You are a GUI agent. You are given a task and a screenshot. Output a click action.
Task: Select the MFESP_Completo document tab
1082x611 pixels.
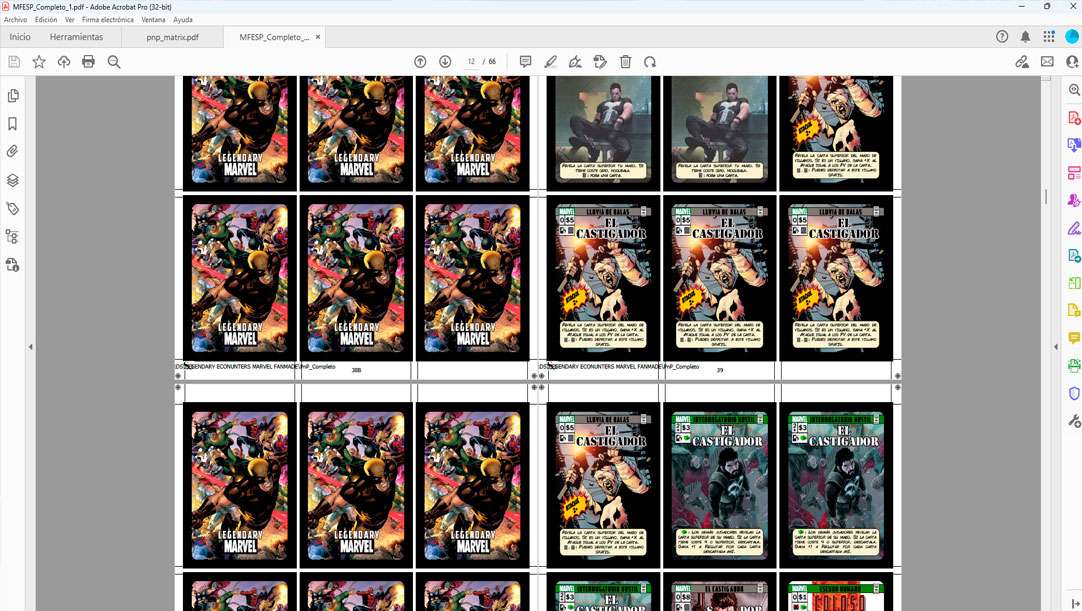pyautogui.click(x=274, y=37)
